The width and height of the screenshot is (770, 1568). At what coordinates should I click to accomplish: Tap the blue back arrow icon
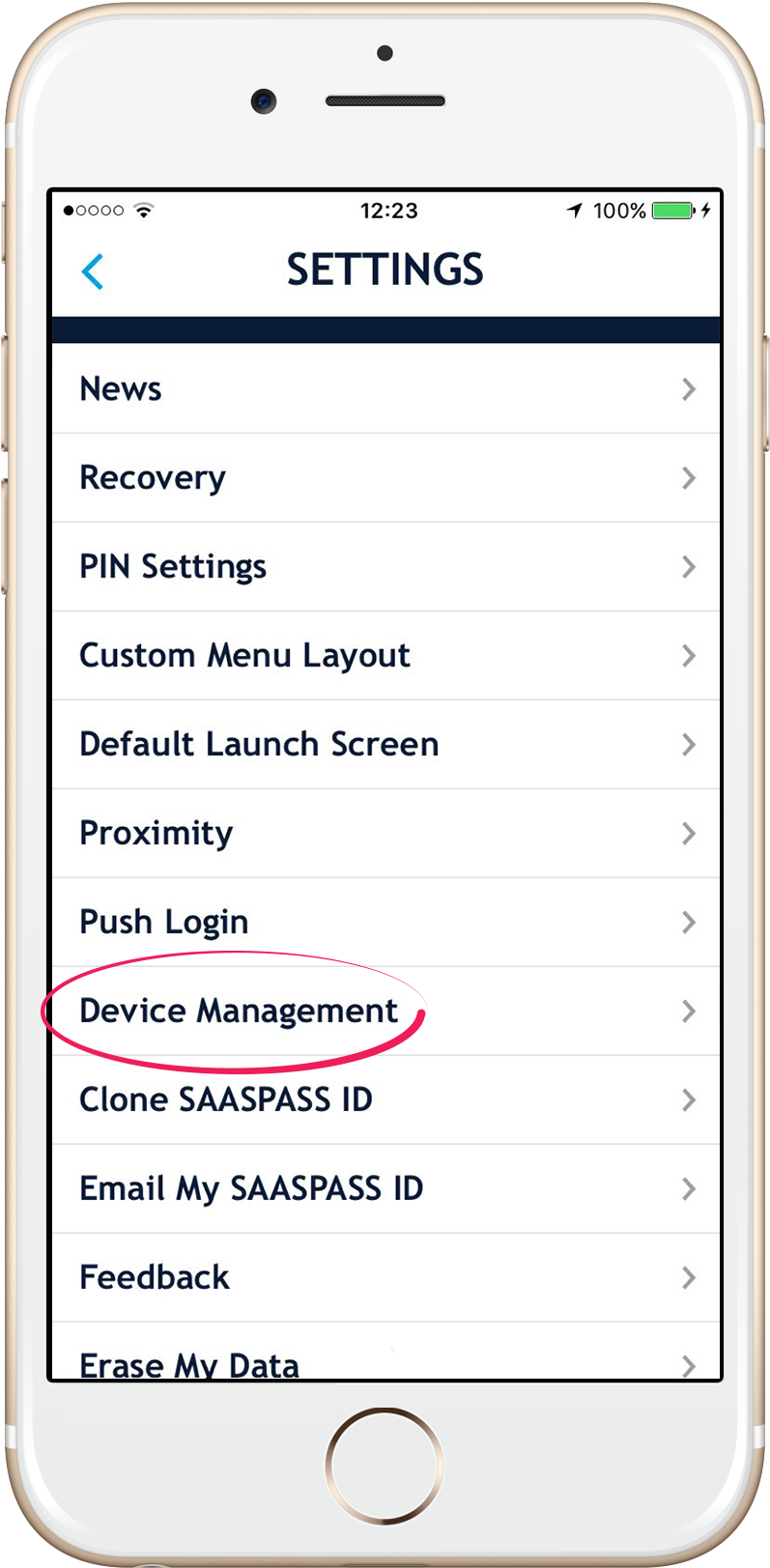pos(93,271)
